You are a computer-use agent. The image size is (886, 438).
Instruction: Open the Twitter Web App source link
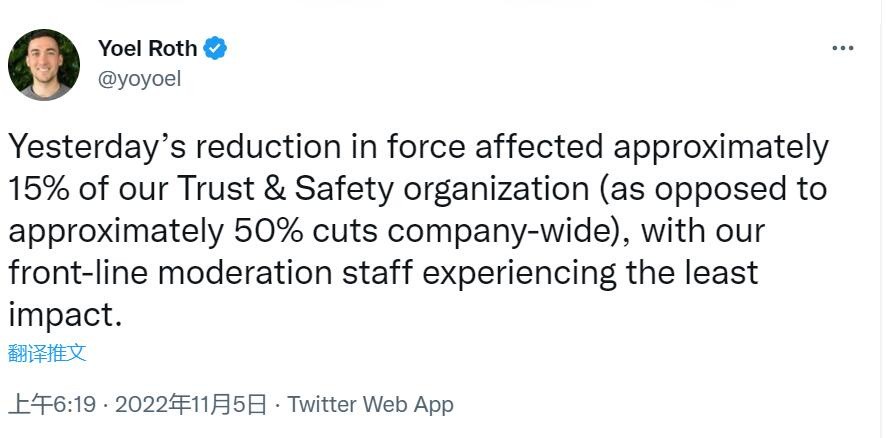[370, 405]
